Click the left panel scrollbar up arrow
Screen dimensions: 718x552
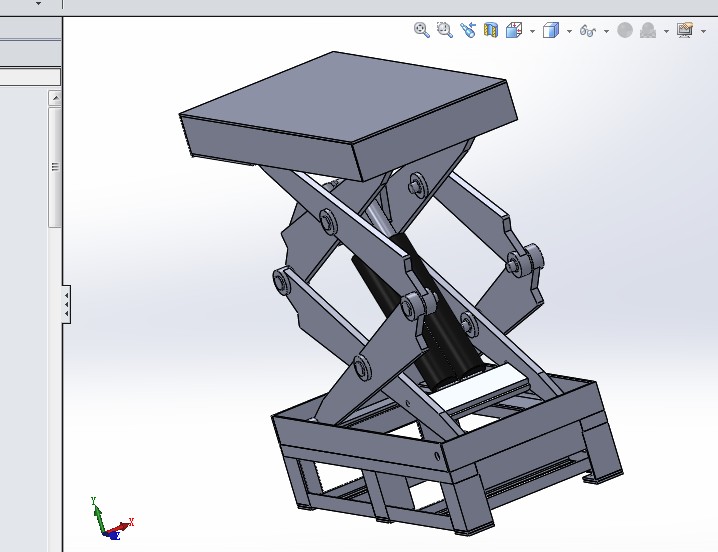click(55, 98)
